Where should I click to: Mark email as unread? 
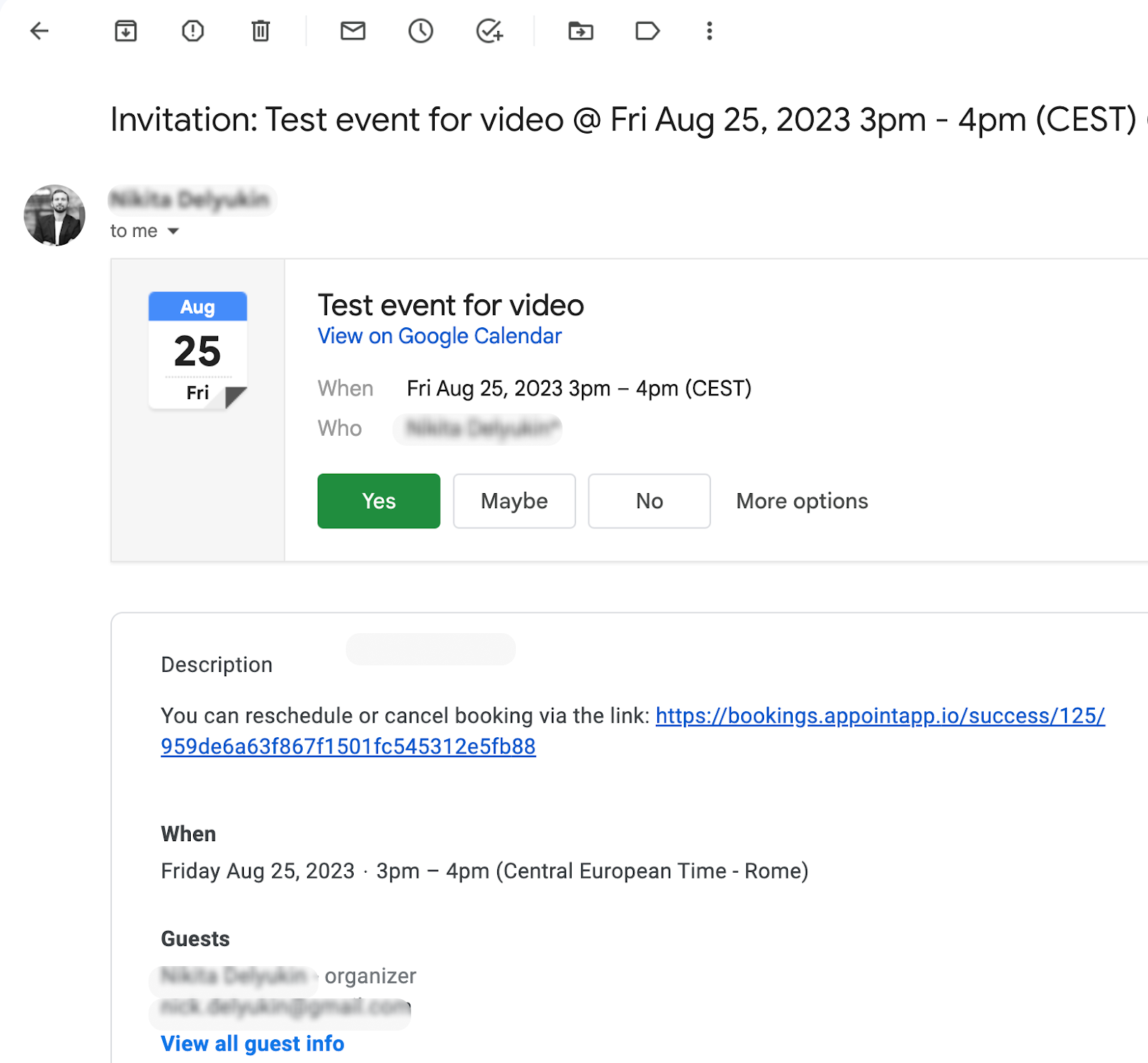click(x=353, y=31)
